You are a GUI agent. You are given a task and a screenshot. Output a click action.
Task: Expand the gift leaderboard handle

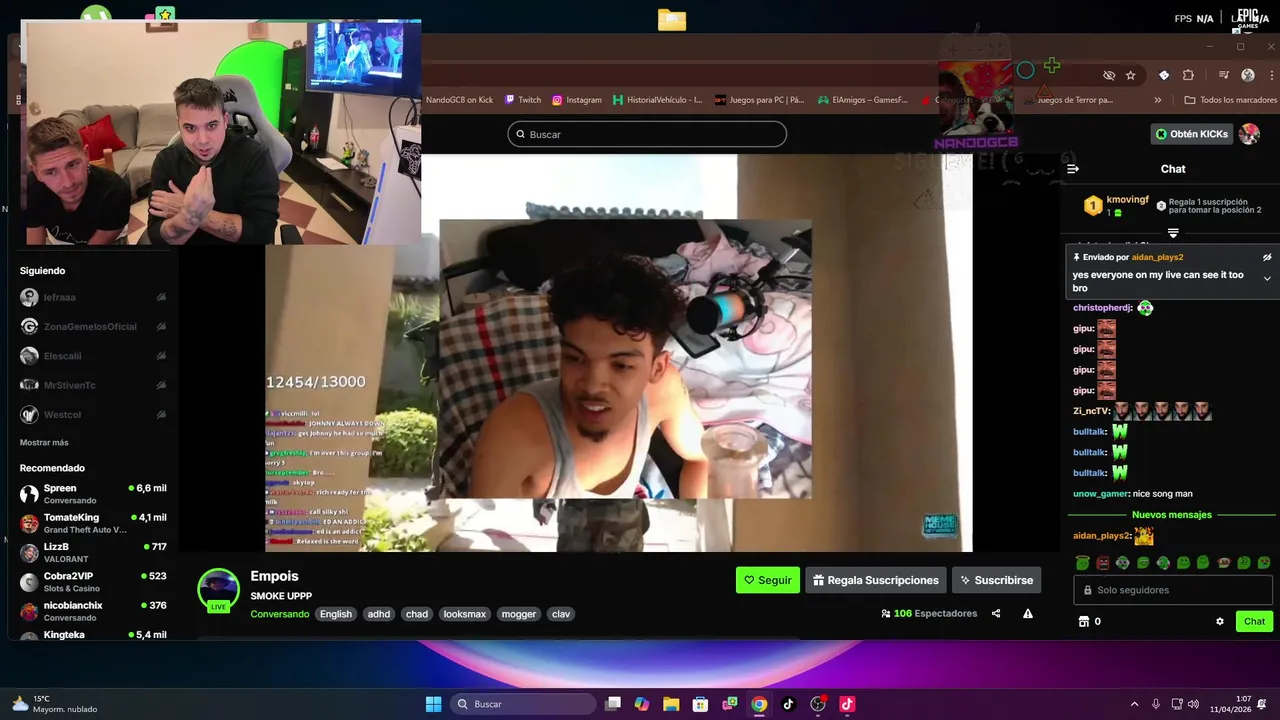(x=1173, y=233)
